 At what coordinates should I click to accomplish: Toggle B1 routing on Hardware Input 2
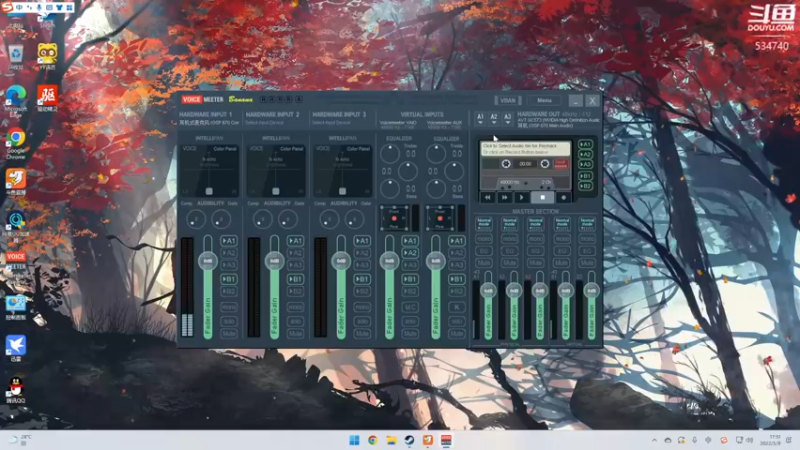(296, 279)
